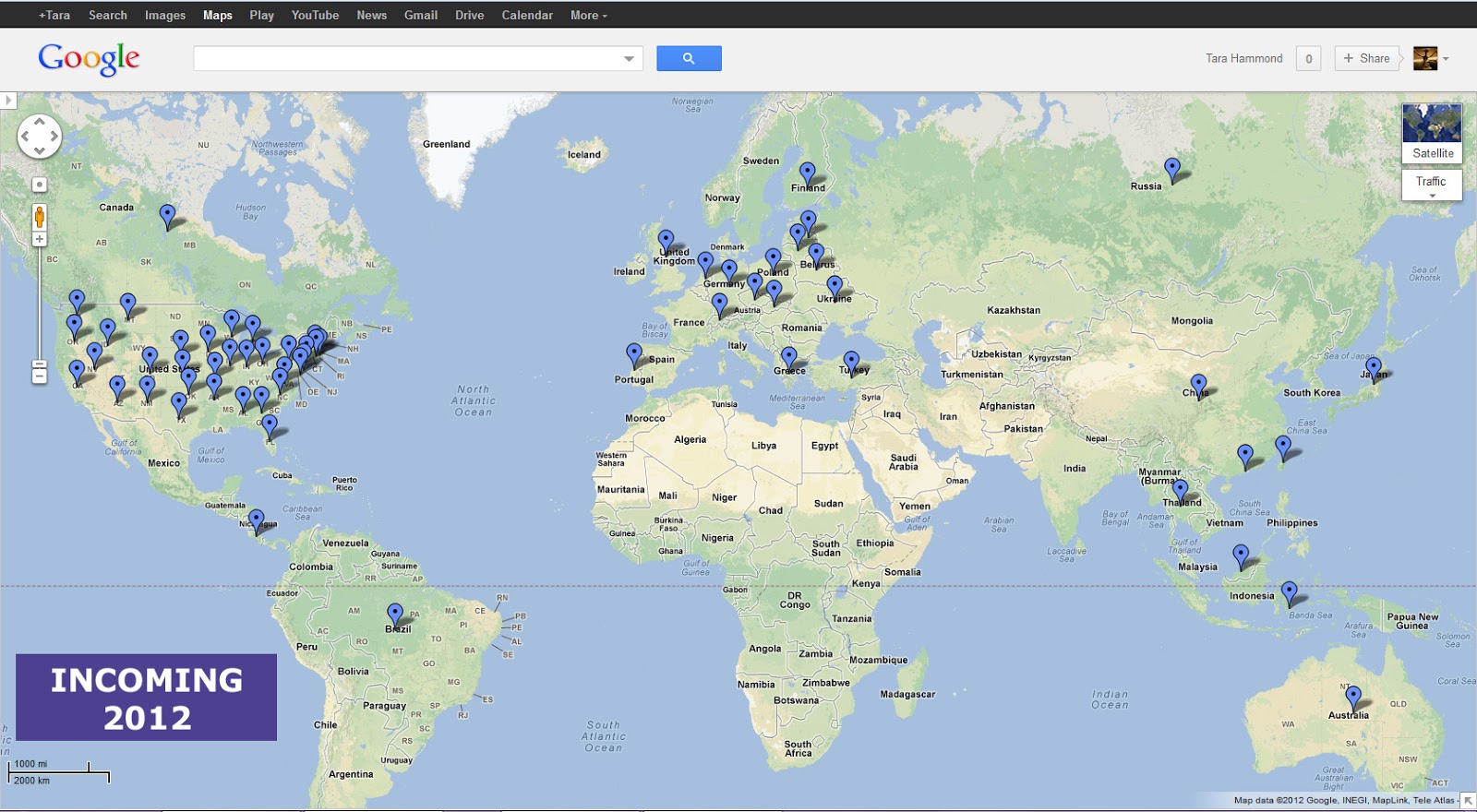Viewport: 1477px width, 812px height.
Task: Select the map marker on Finland
Action: (x=808, y=175)
